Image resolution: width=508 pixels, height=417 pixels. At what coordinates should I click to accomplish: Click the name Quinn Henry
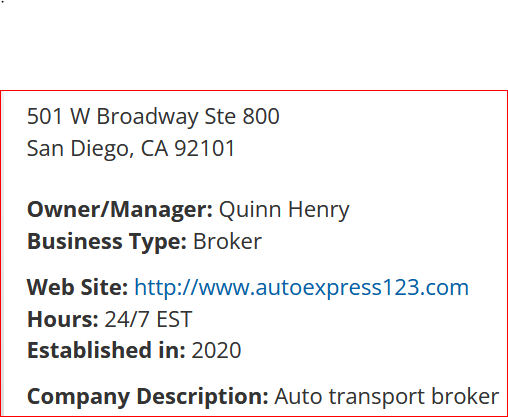284,210
